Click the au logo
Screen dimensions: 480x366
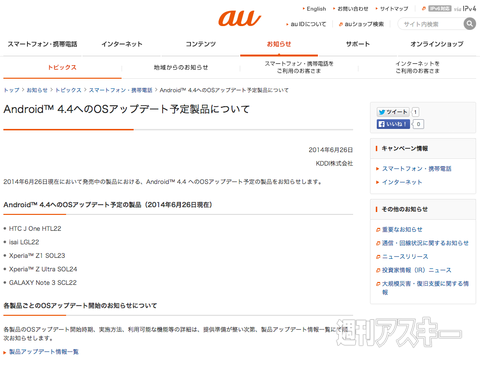[239, 18]
